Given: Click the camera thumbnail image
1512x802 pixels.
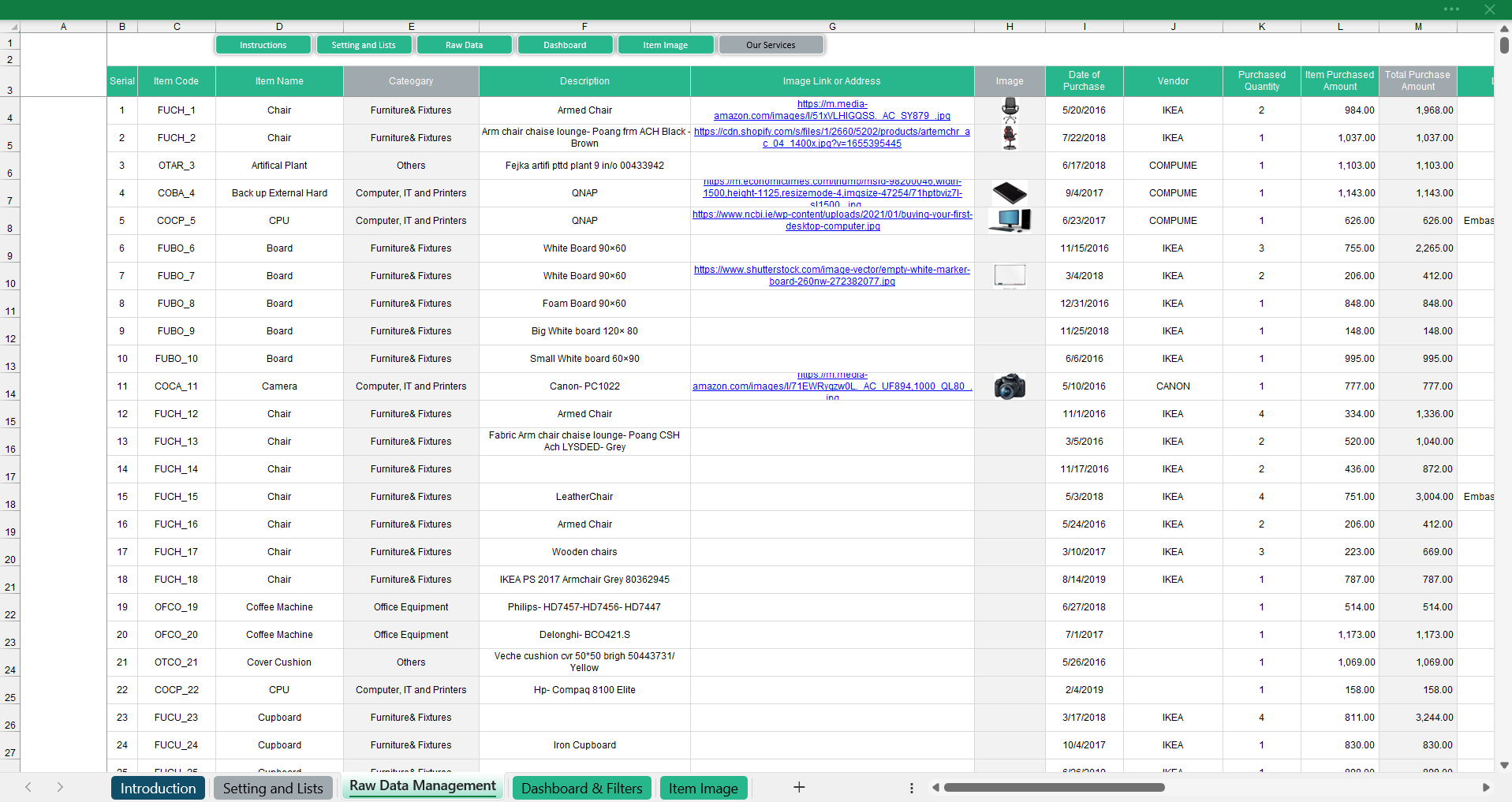Looking at the screenshot, I should (x=1010, y=386).
